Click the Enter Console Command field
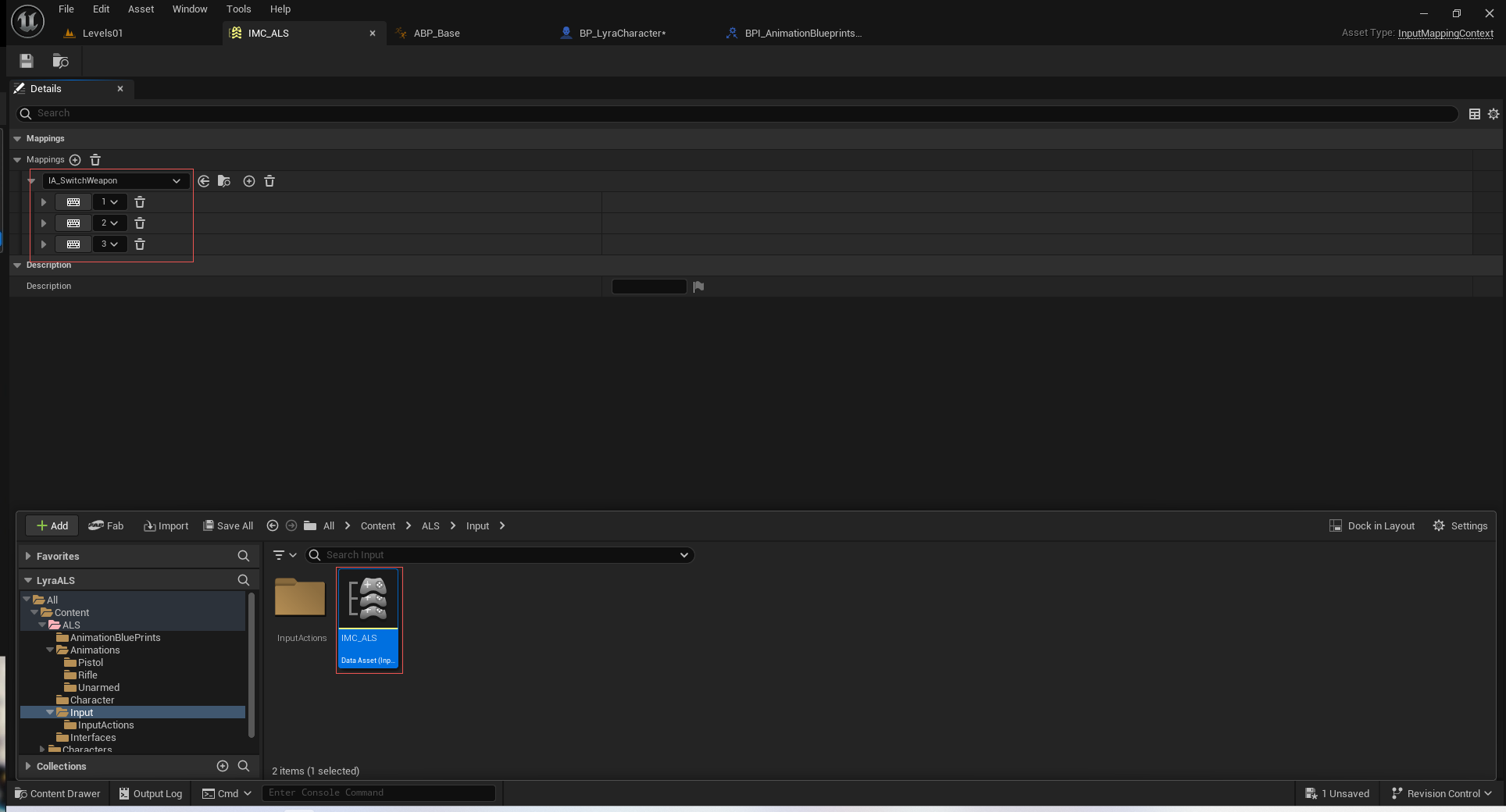This screenshot has height=812, width=1506. pos(379,792)
